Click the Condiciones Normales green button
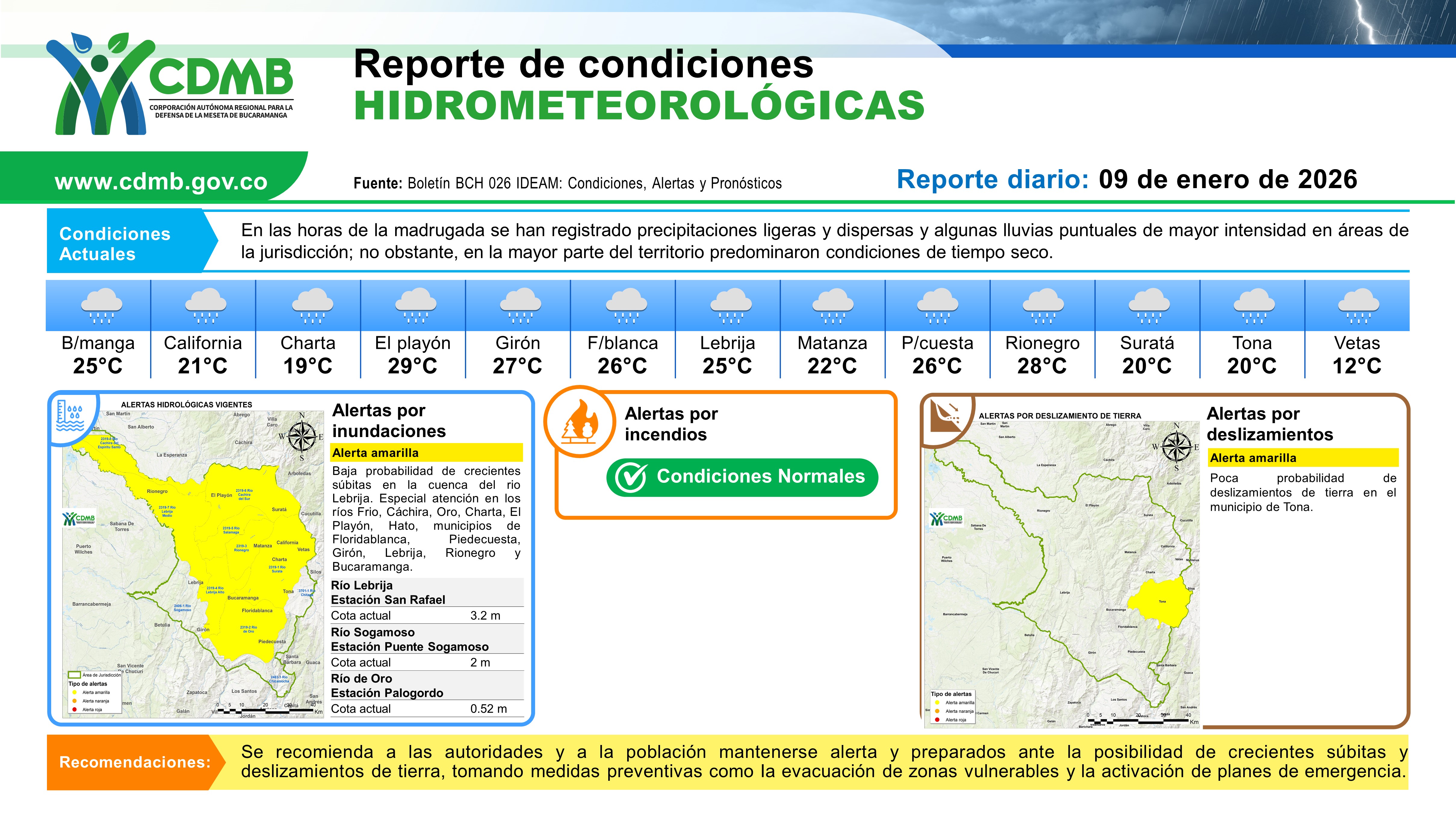This screenshot has width=1456, height=819. coord(742,477)
